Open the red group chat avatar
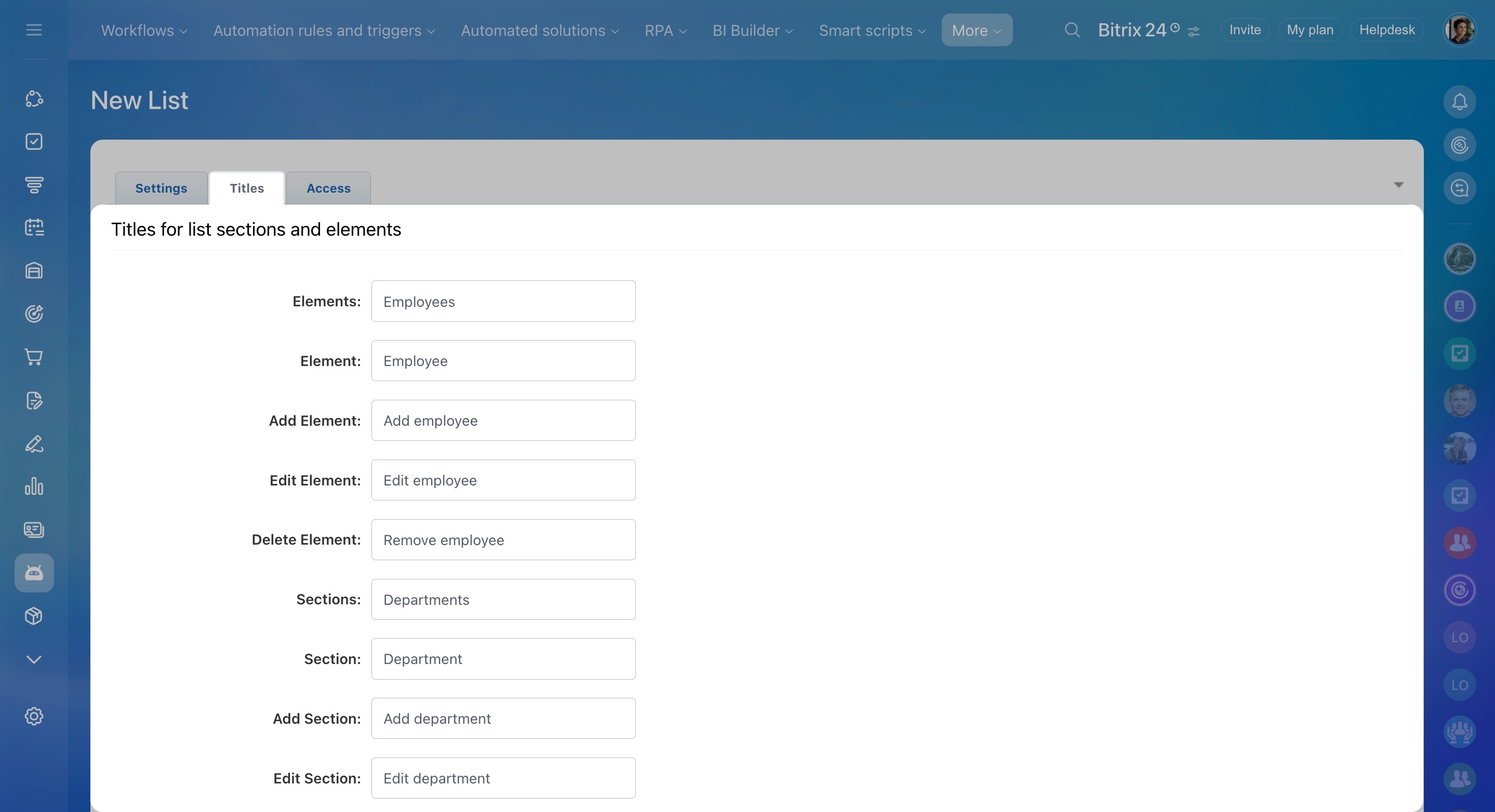The width and height of the screenshot is (1495, 812). [x=1459, y=543]
